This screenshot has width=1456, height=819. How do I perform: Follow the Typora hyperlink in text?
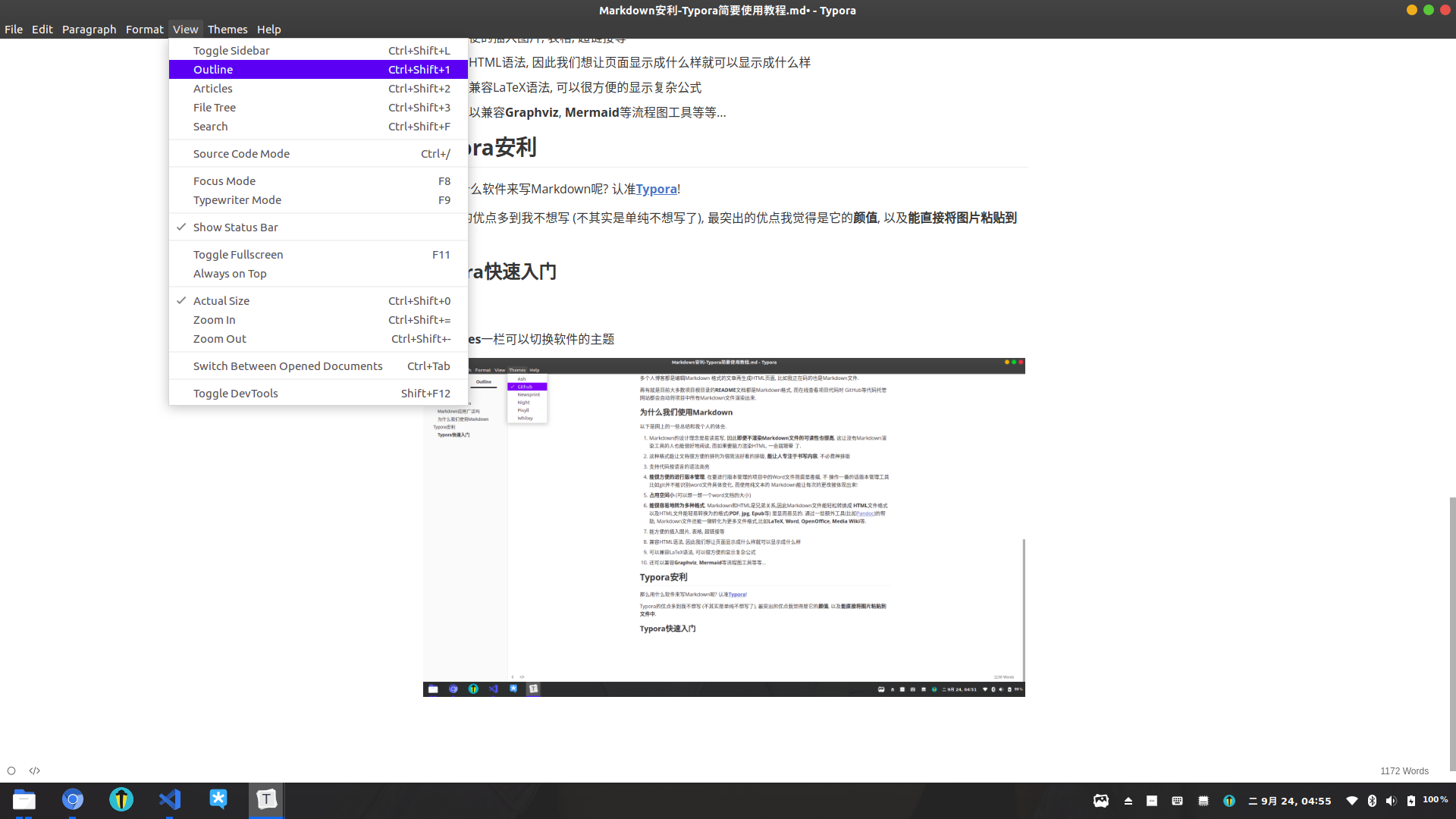(656, 189)
